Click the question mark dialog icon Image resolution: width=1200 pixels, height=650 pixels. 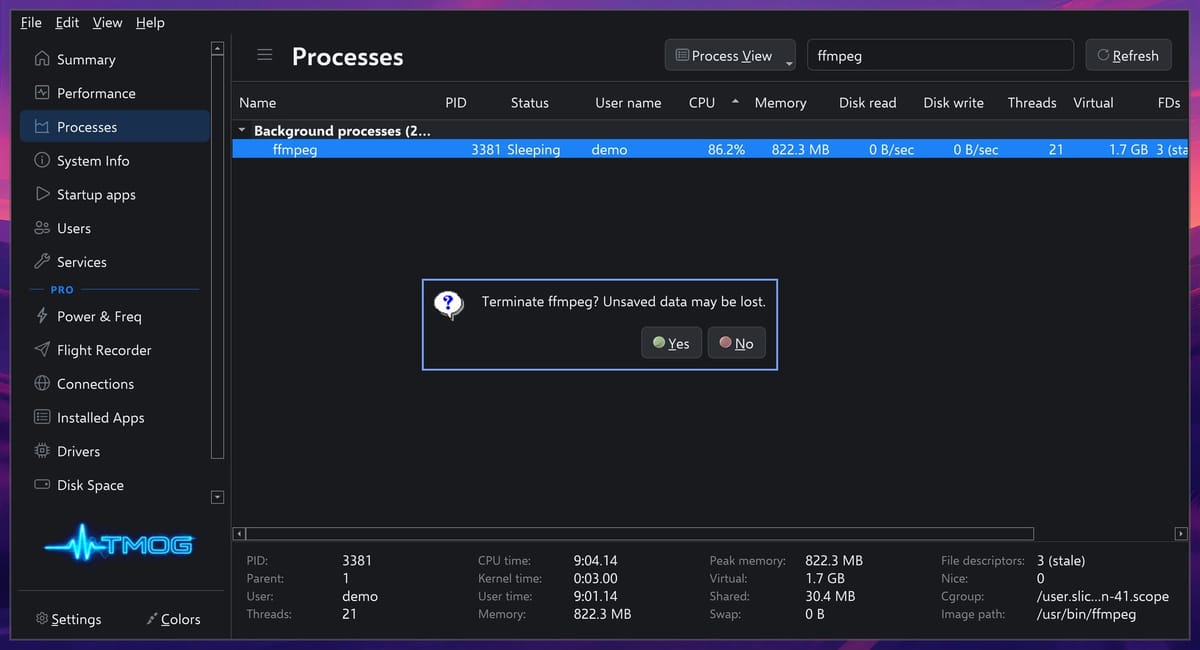tap(449, 304)
